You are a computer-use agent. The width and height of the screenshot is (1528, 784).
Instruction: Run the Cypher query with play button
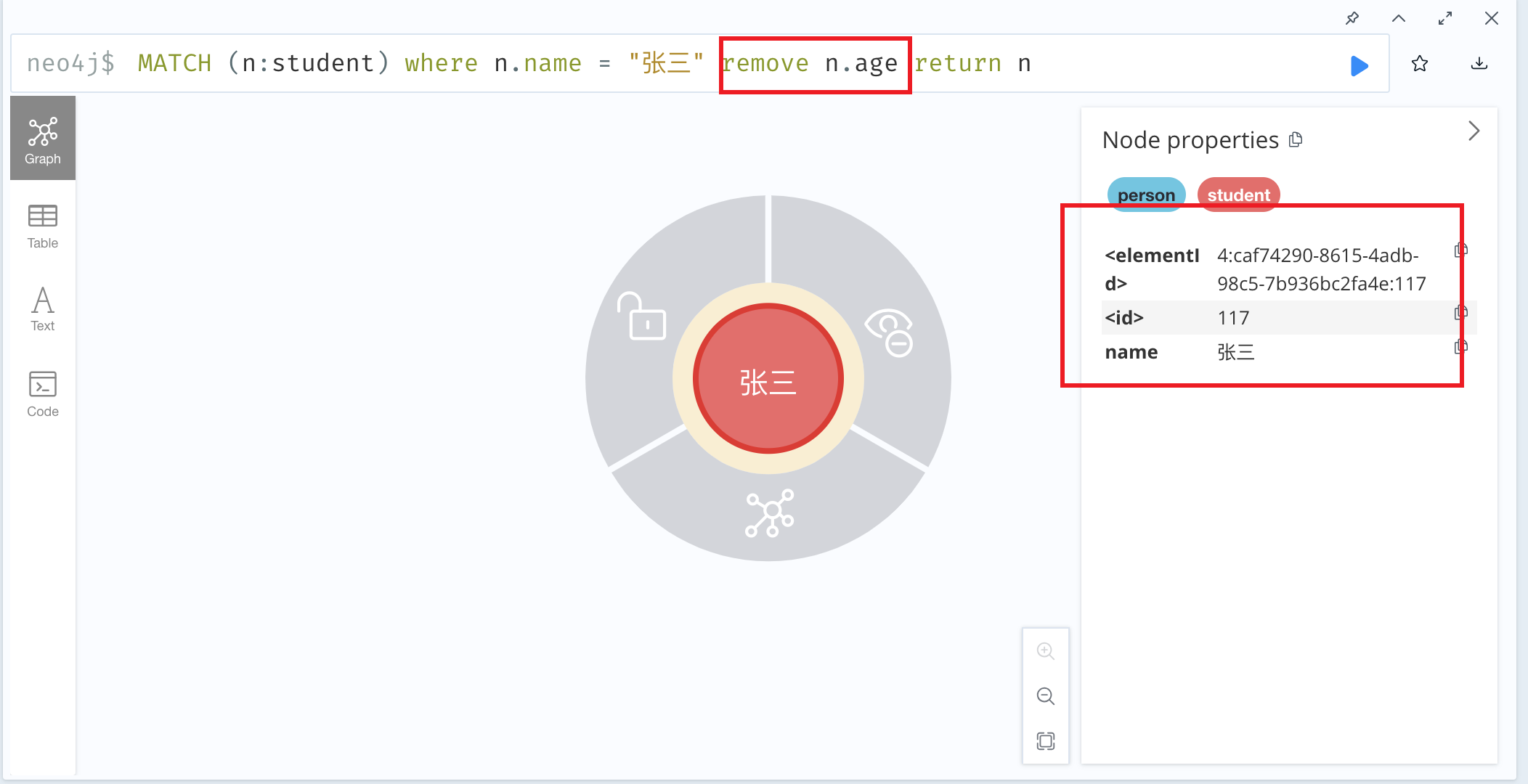[x=1360, y=65]
